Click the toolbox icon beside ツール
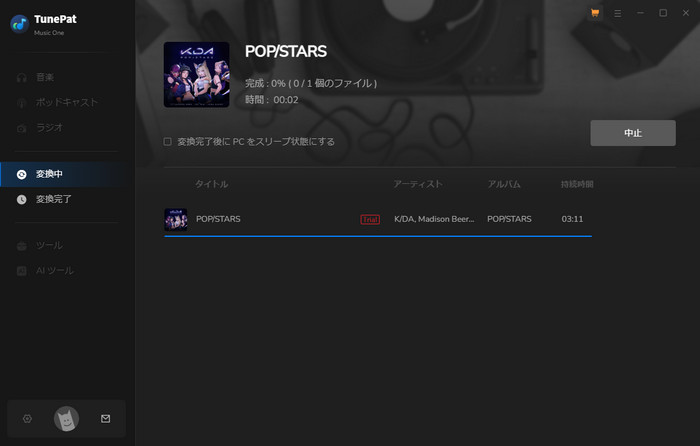This screenshot has height=446, width=700. click(21, 246)
